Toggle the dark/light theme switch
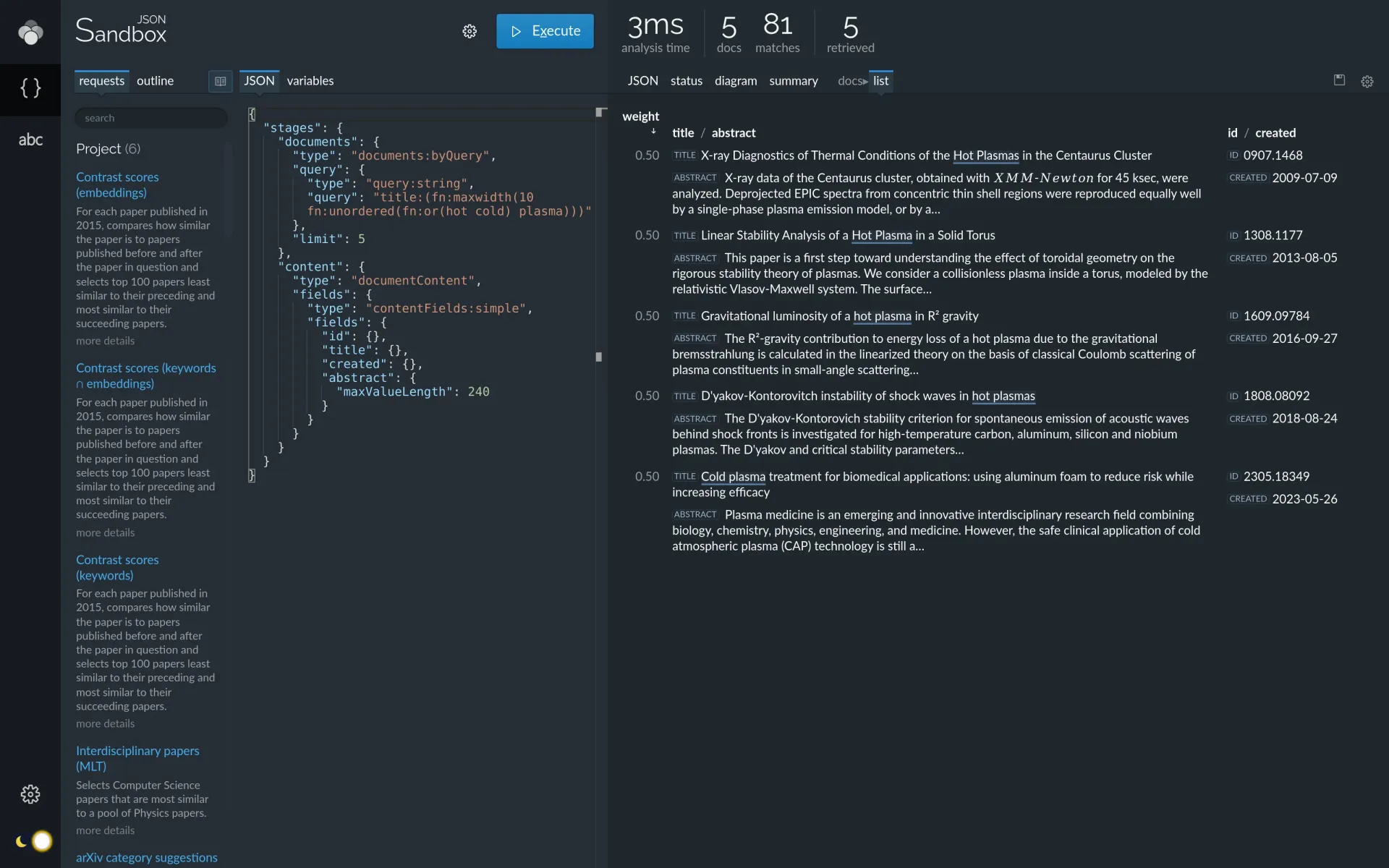 pos(34,841)
